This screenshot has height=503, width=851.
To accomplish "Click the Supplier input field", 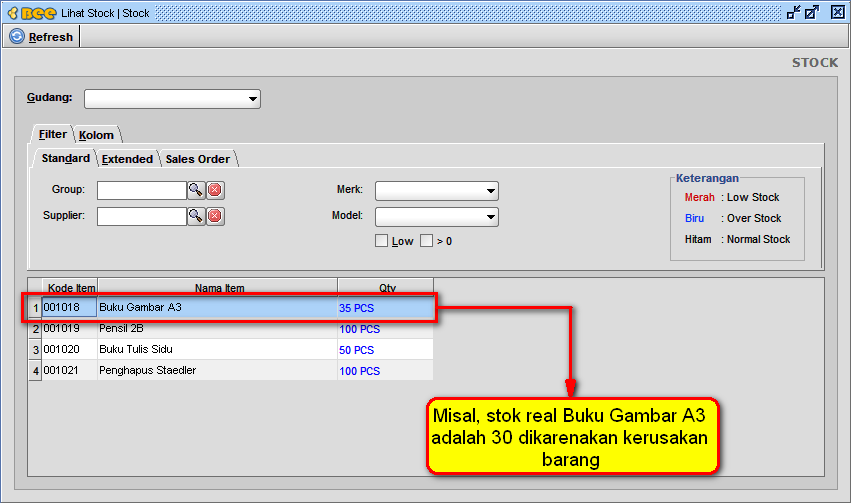I will pos(142,216).
